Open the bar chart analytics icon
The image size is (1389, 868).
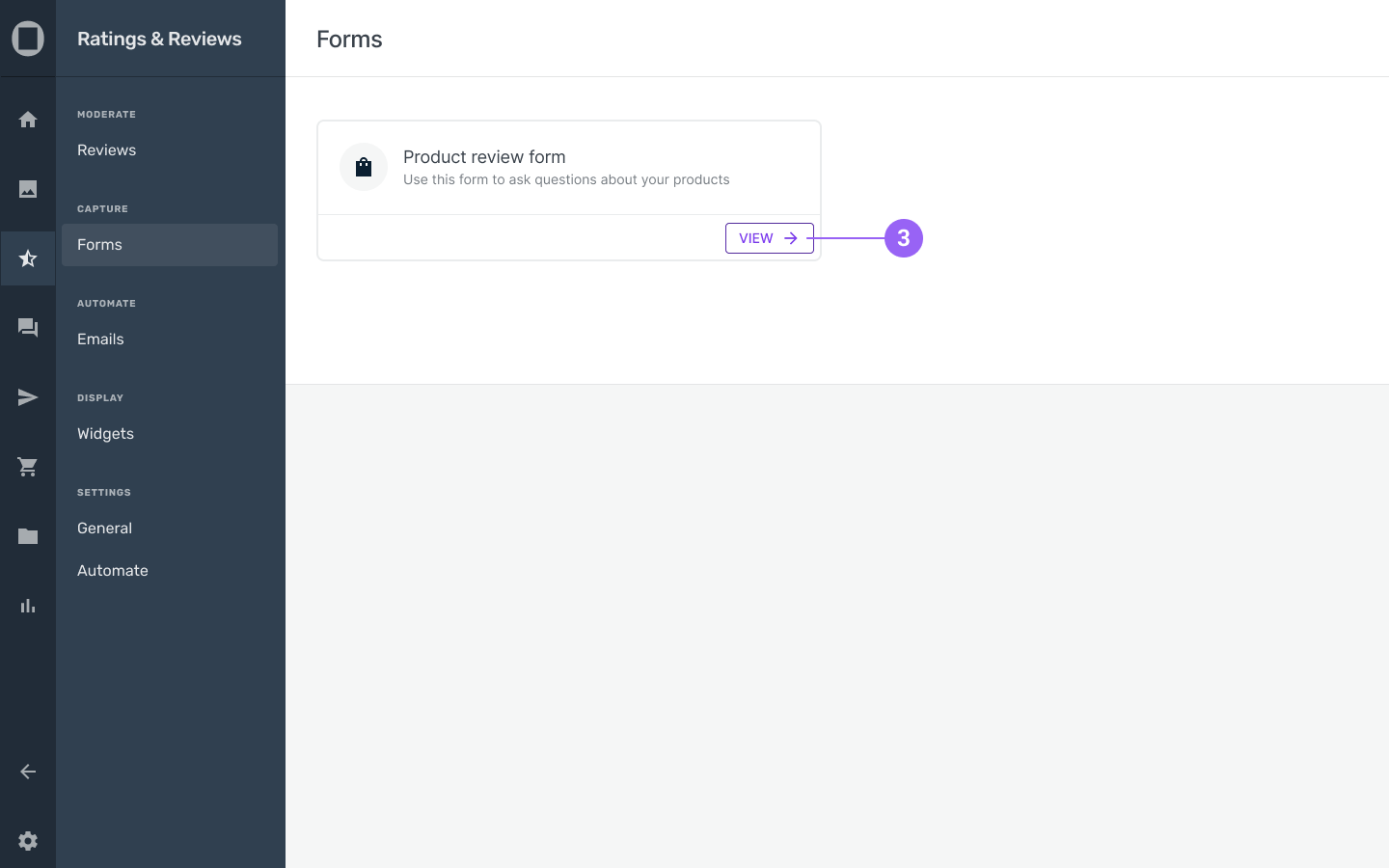pyautogui.click(x=28, y=606)
